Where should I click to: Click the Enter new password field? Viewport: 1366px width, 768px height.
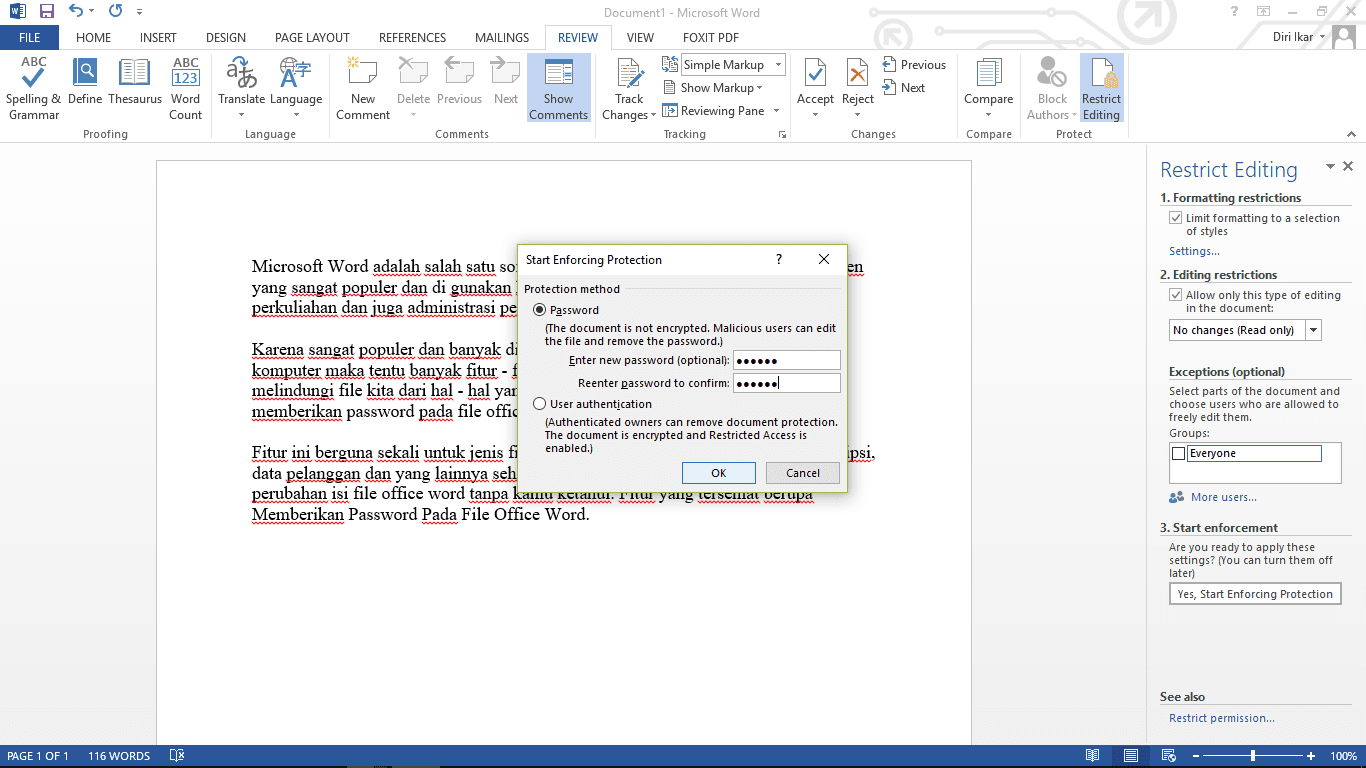787,360
